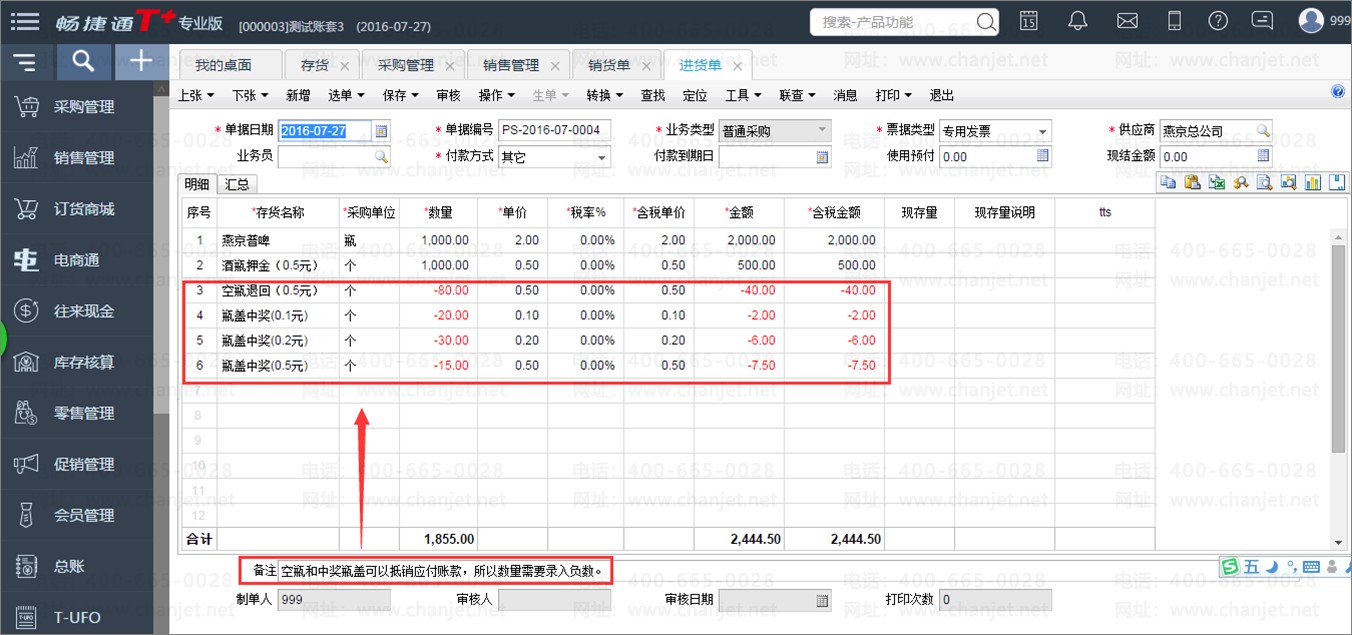Open the mail envelope icon
Viewport: 1352px width, 635px height.
coord(1127,20)
